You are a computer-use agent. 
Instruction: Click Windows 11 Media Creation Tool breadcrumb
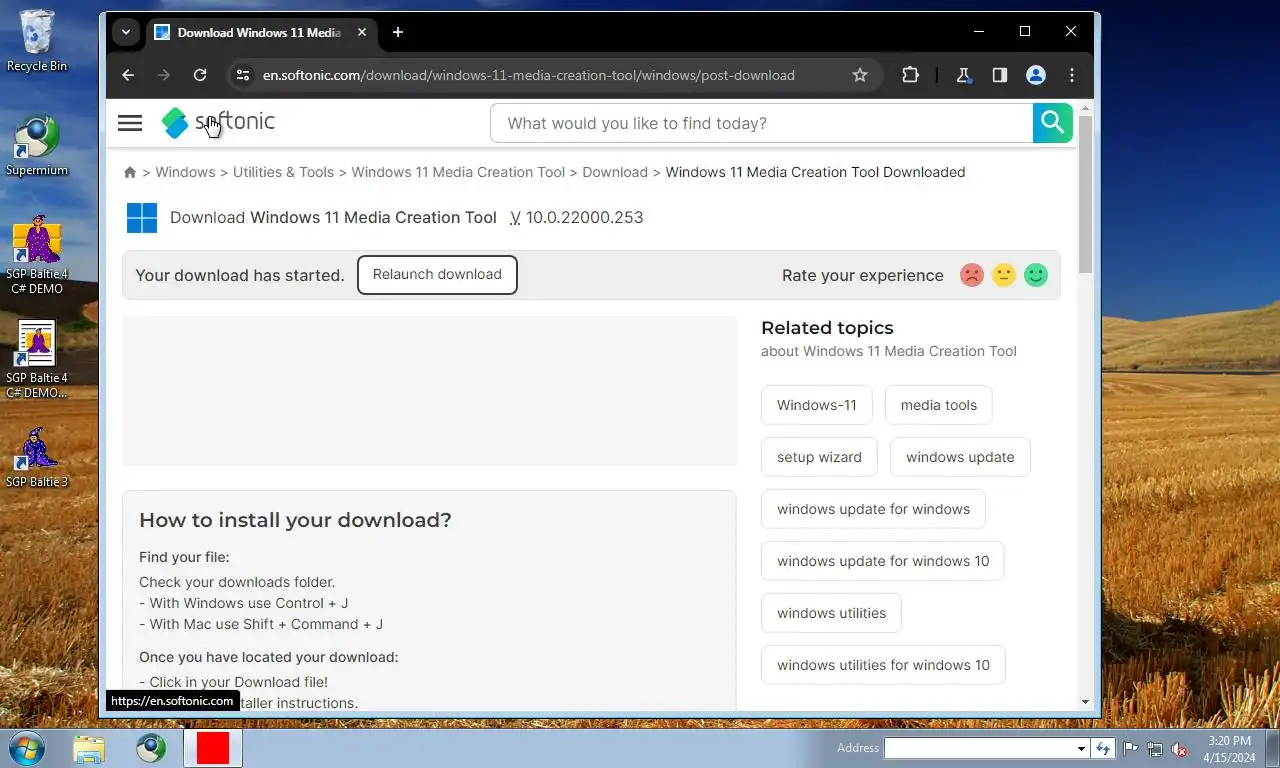458,172
